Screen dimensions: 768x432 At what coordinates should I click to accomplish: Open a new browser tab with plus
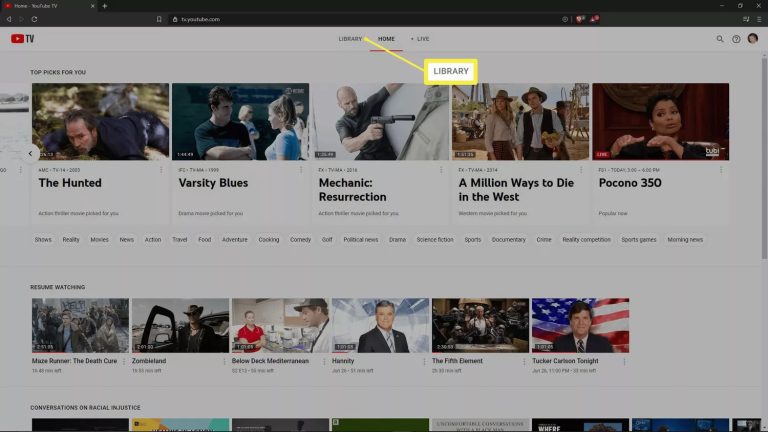pyautogui.click(x=104, y=6)
